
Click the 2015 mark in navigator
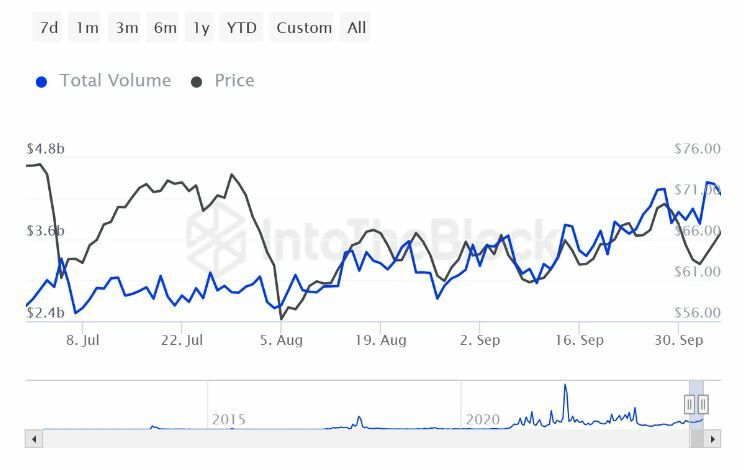[x=229, y=419]
